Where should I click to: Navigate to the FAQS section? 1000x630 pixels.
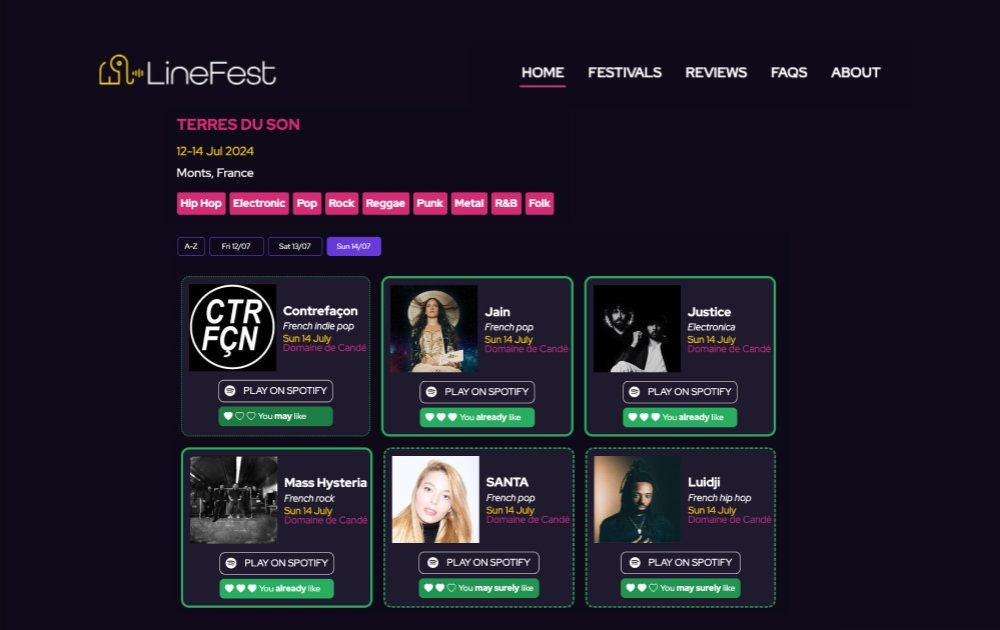click(789, 72)
